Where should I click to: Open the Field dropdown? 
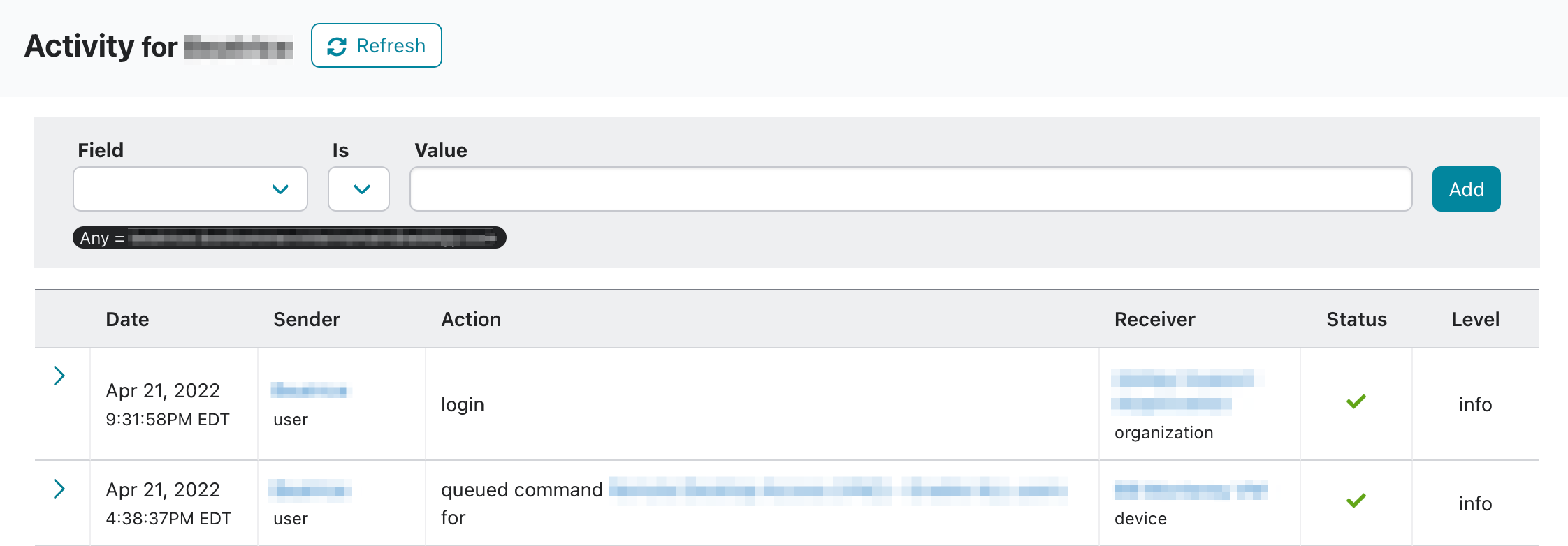coord(190,189)
